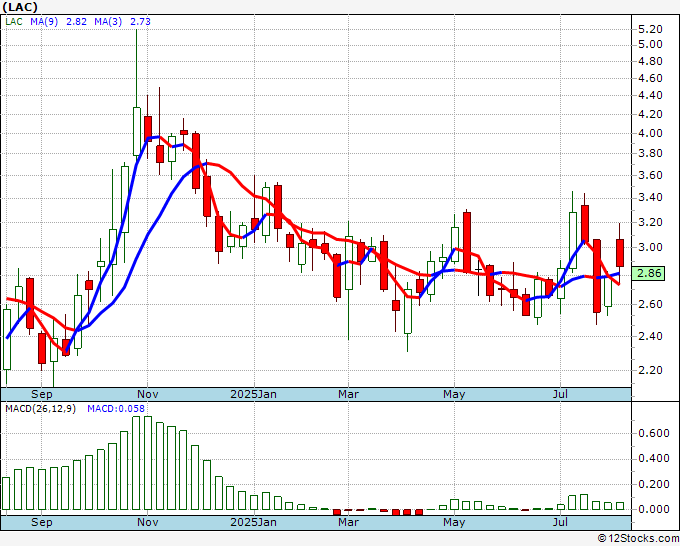The image size is (680, 546).
Task: Click the 5.00 price axis label
Action: (651, 44)
